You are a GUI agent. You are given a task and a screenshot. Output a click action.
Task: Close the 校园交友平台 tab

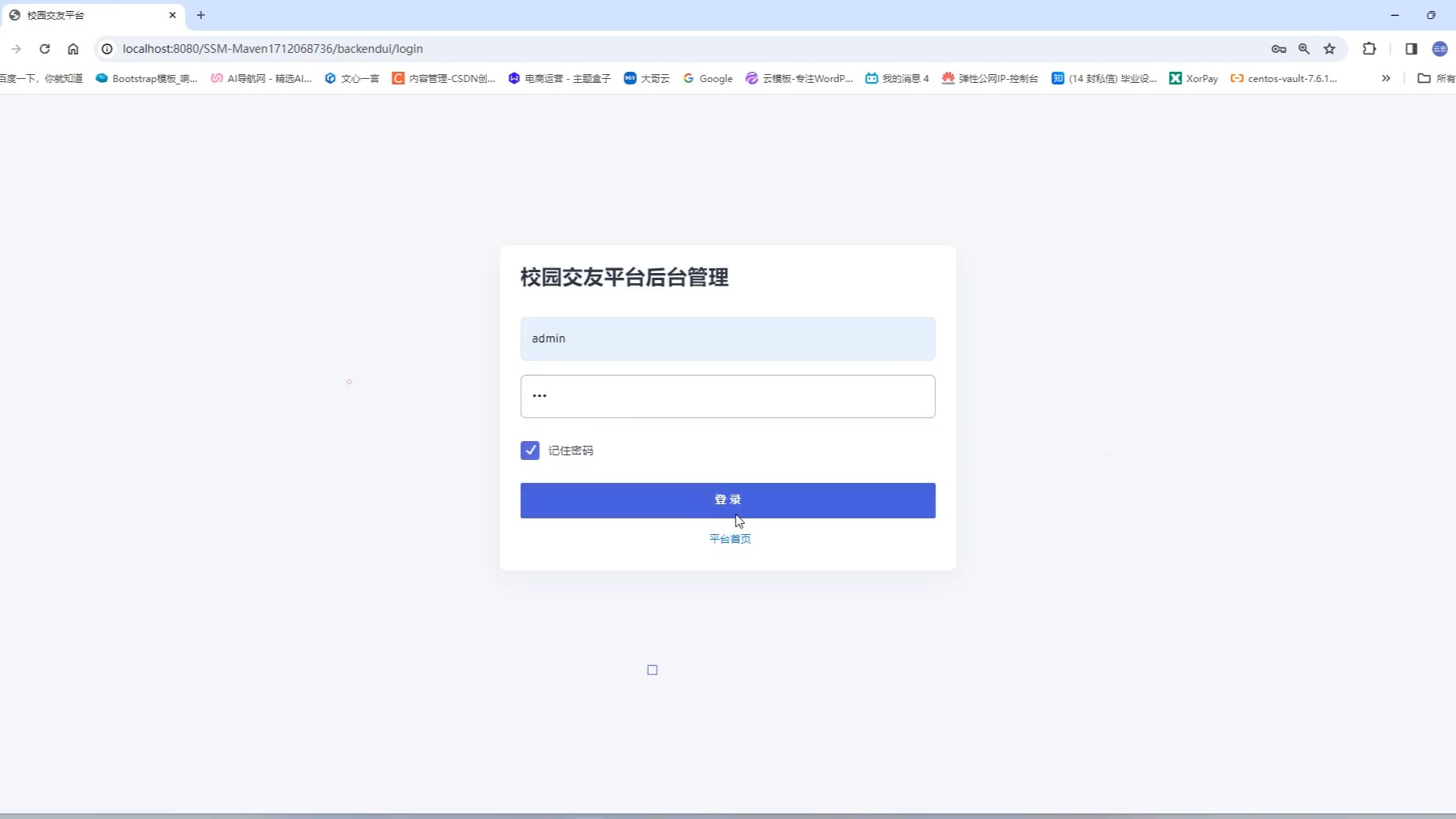172,15
